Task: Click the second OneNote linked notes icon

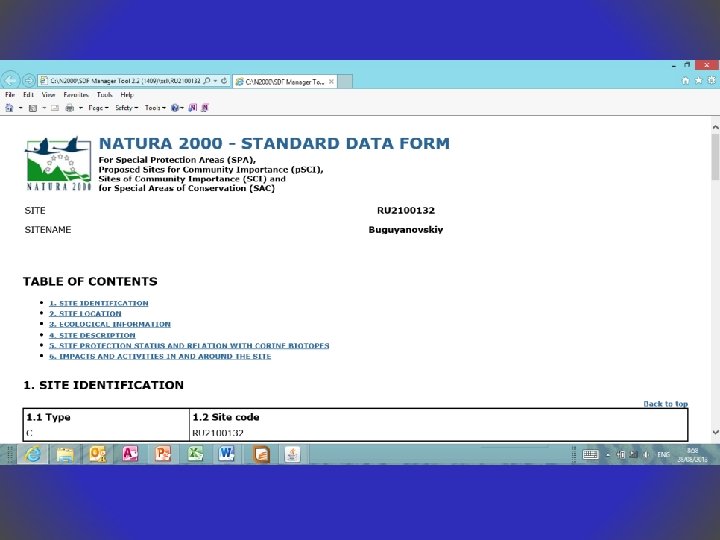Action: coord(205,108)
